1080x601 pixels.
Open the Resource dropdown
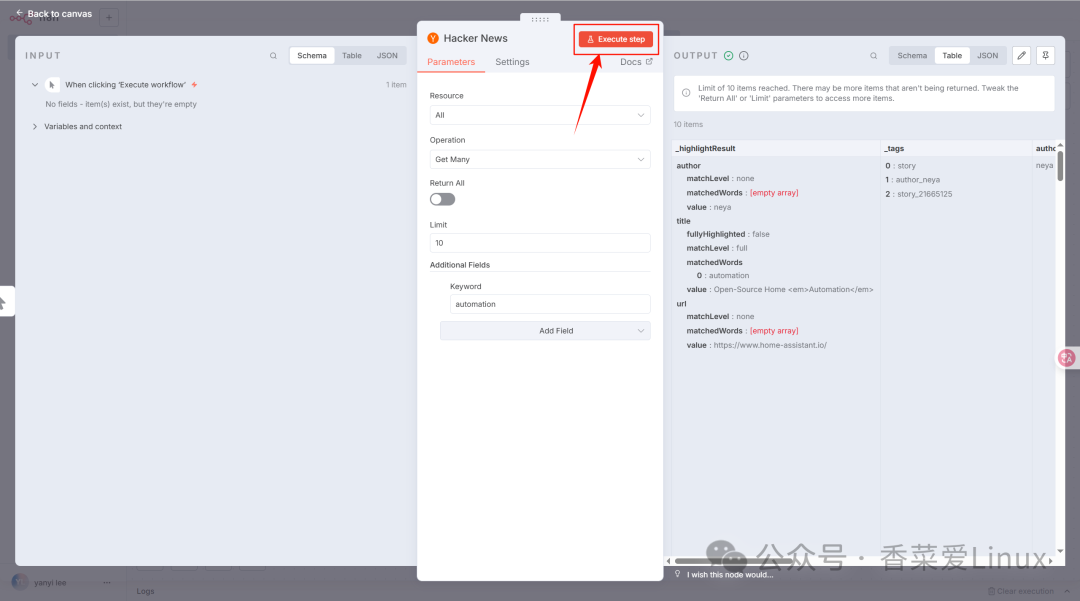click(540, 115)
